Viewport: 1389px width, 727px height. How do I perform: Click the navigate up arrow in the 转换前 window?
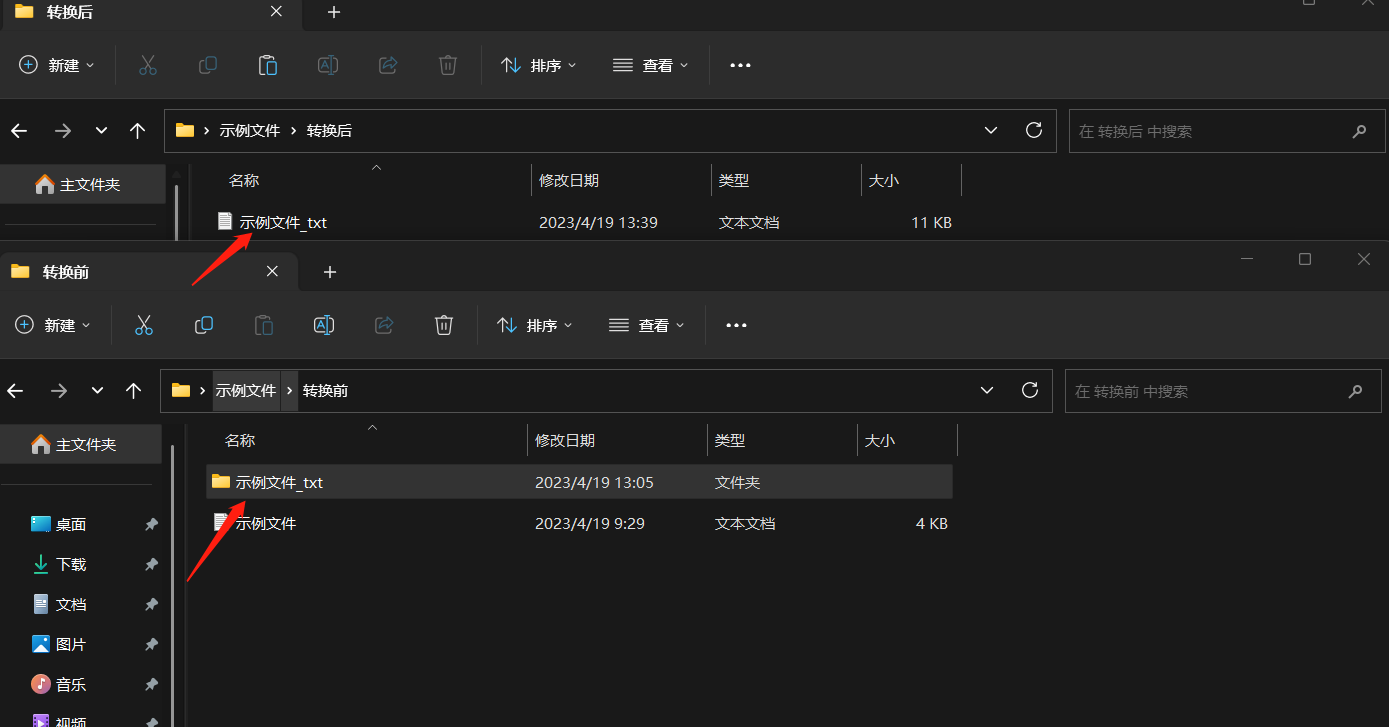click(x=134, y=390)
